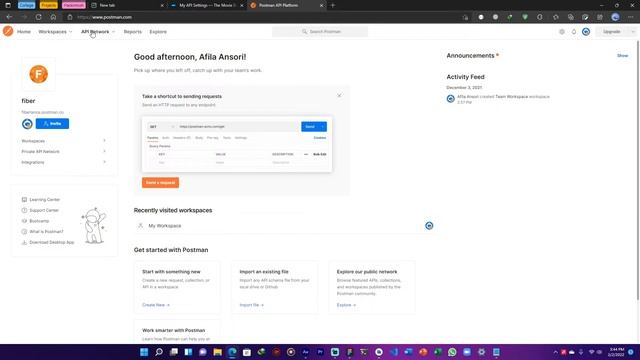Viewport: 640px width, 360px height.
Task: Click the Bootcamp icon
Action: [x=24, y=221]
